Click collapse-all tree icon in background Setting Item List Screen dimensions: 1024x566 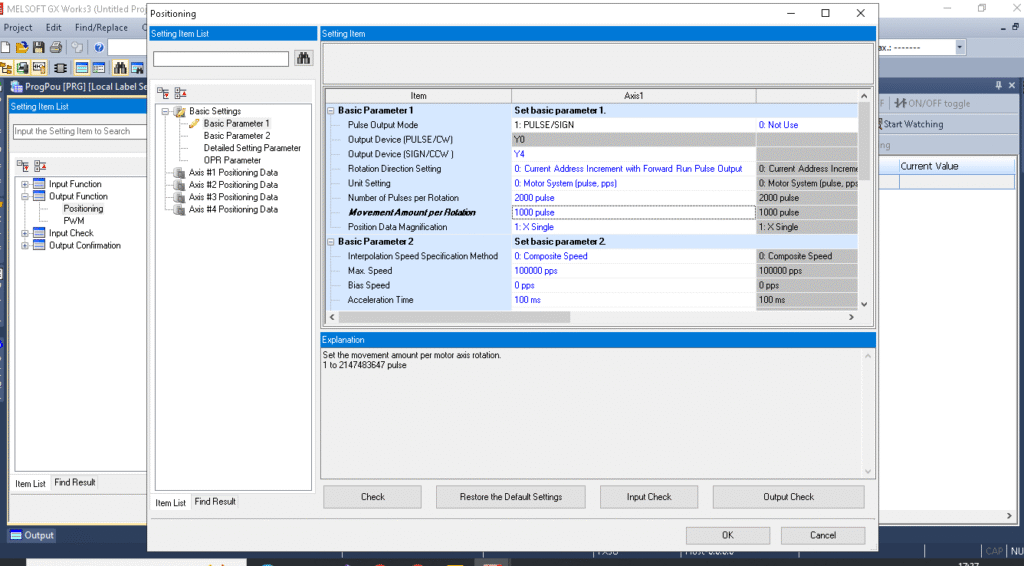tap(40, 166)
